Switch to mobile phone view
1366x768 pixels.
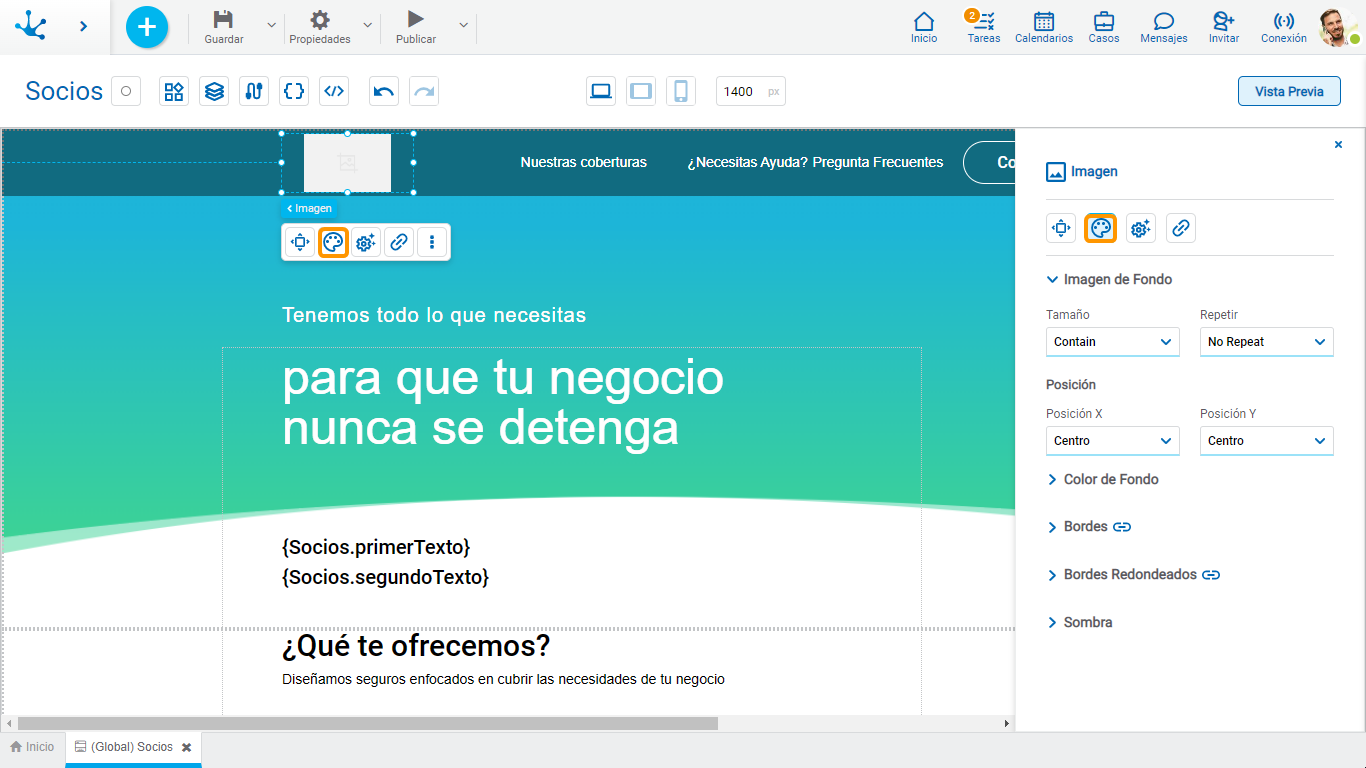point(681,91)
